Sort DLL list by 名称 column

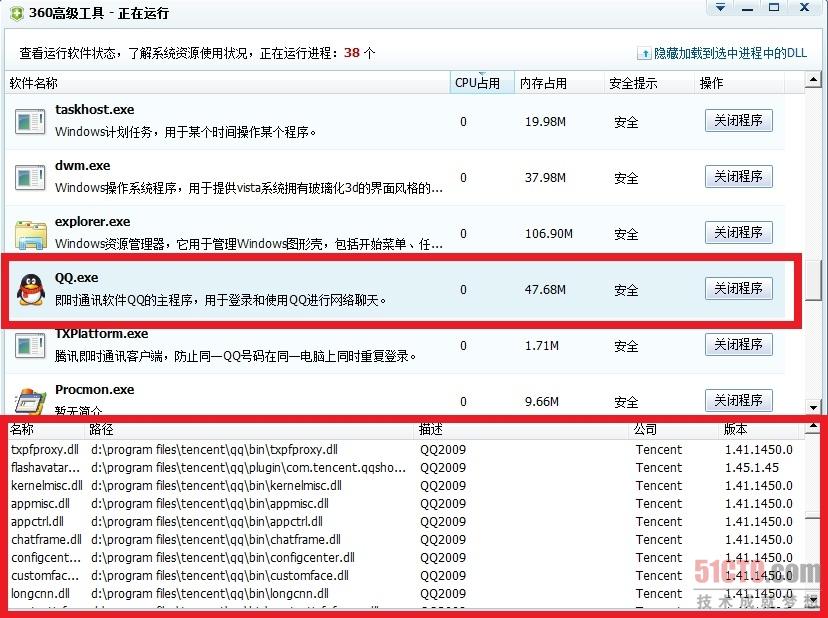click(x=46, y=429)
